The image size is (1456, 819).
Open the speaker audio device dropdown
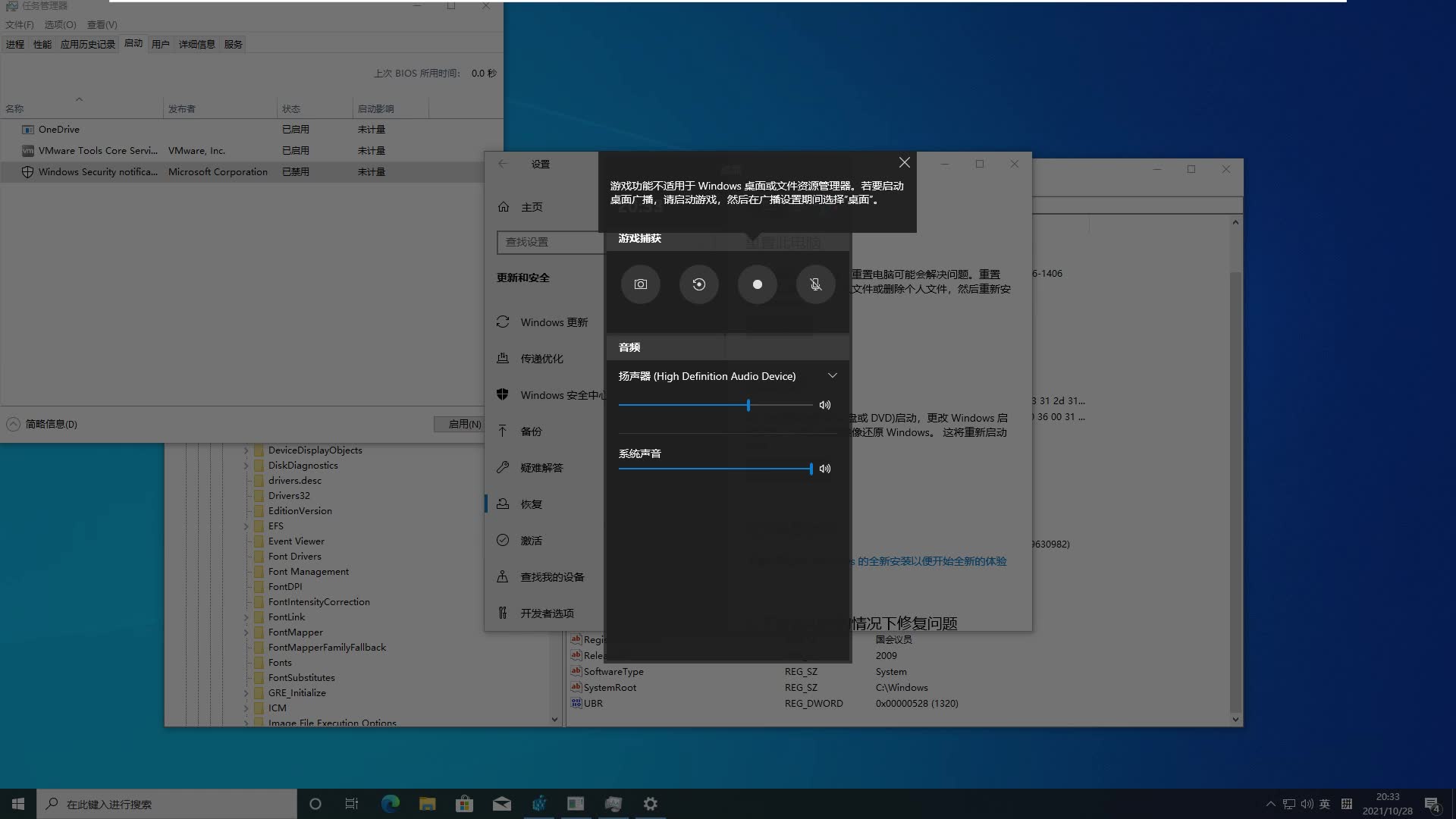(x=833, y=376)
